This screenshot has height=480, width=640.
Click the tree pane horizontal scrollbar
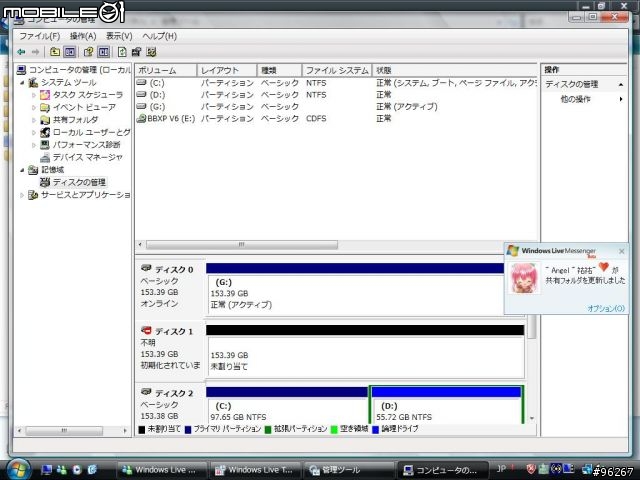(64, 431)
